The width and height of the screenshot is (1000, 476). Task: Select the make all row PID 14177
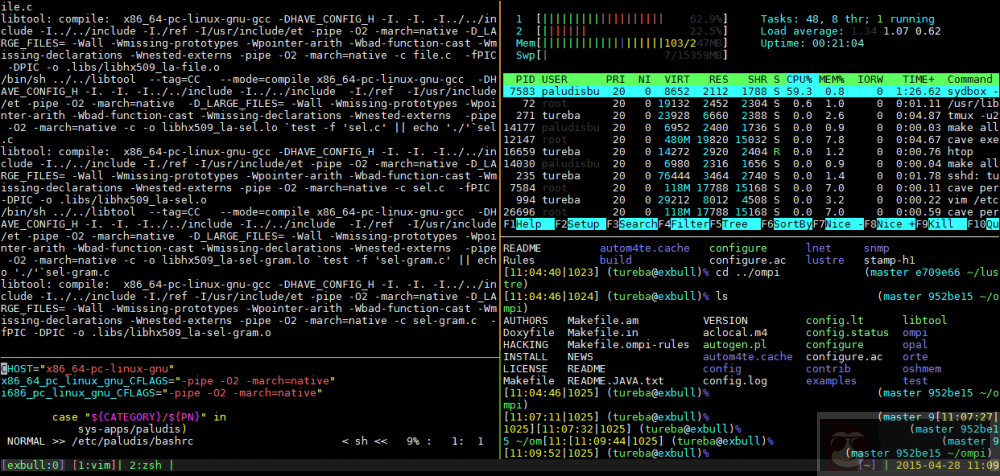pyautogui.click(x=751, y=128)
